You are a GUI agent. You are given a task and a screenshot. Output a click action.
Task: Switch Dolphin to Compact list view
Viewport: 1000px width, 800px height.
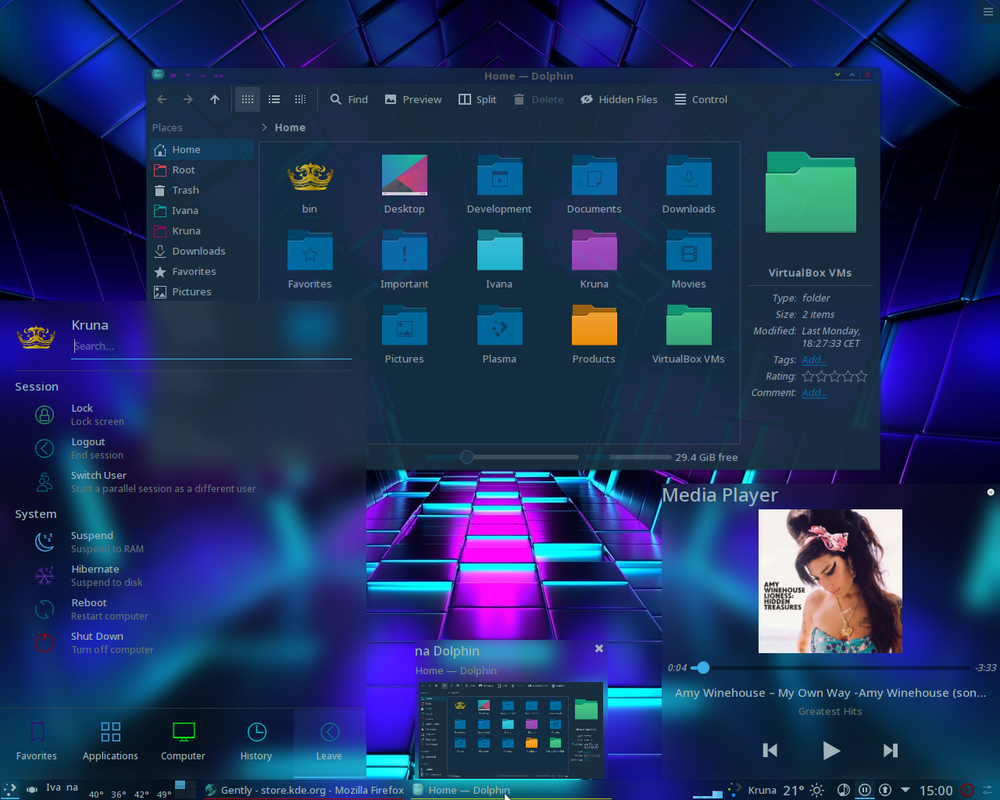274,100
